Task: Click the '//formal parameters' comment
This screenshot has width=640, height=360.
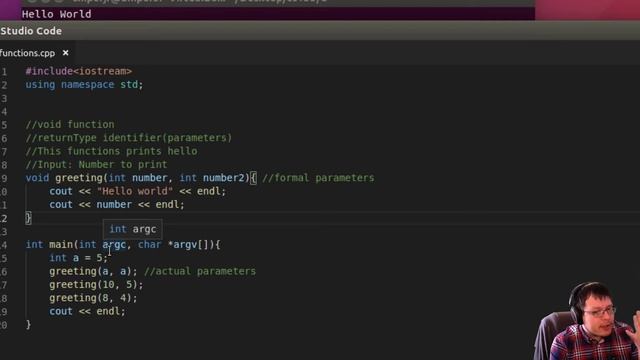Action: pyautogui.click(x=318, y=178)
